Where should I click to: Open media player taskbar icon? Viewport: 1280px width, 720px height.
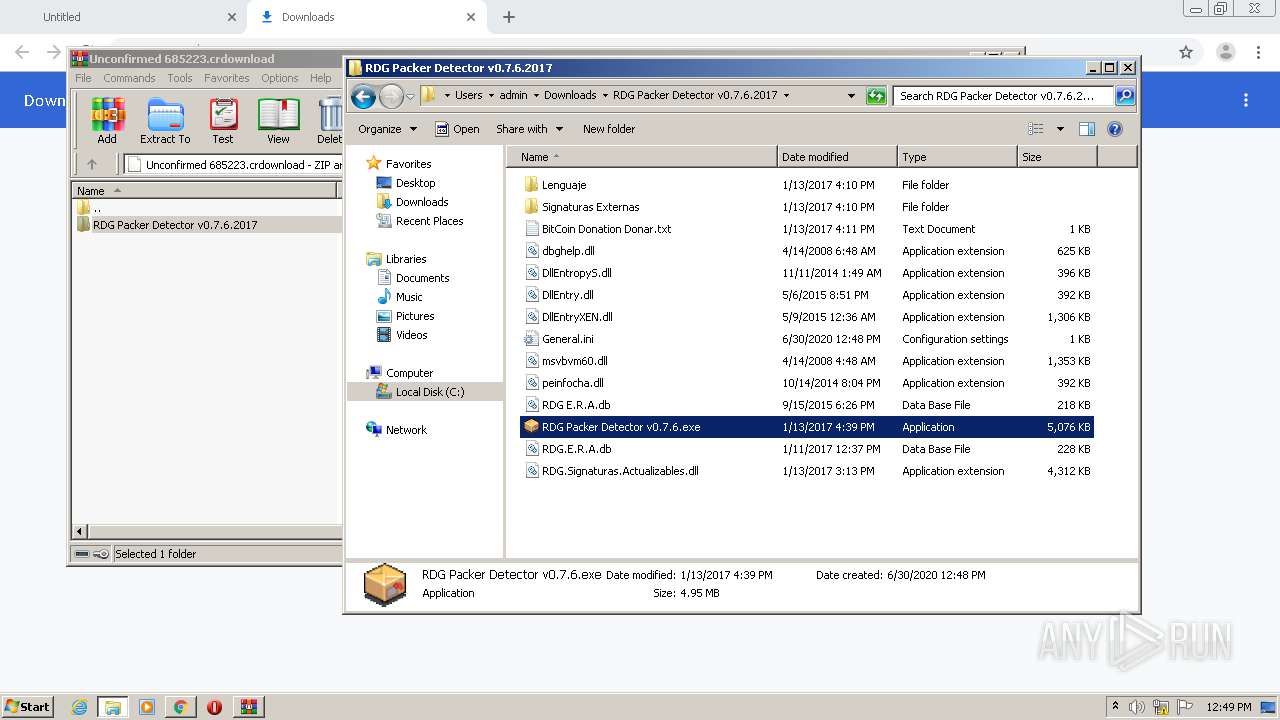click(147, 707)
